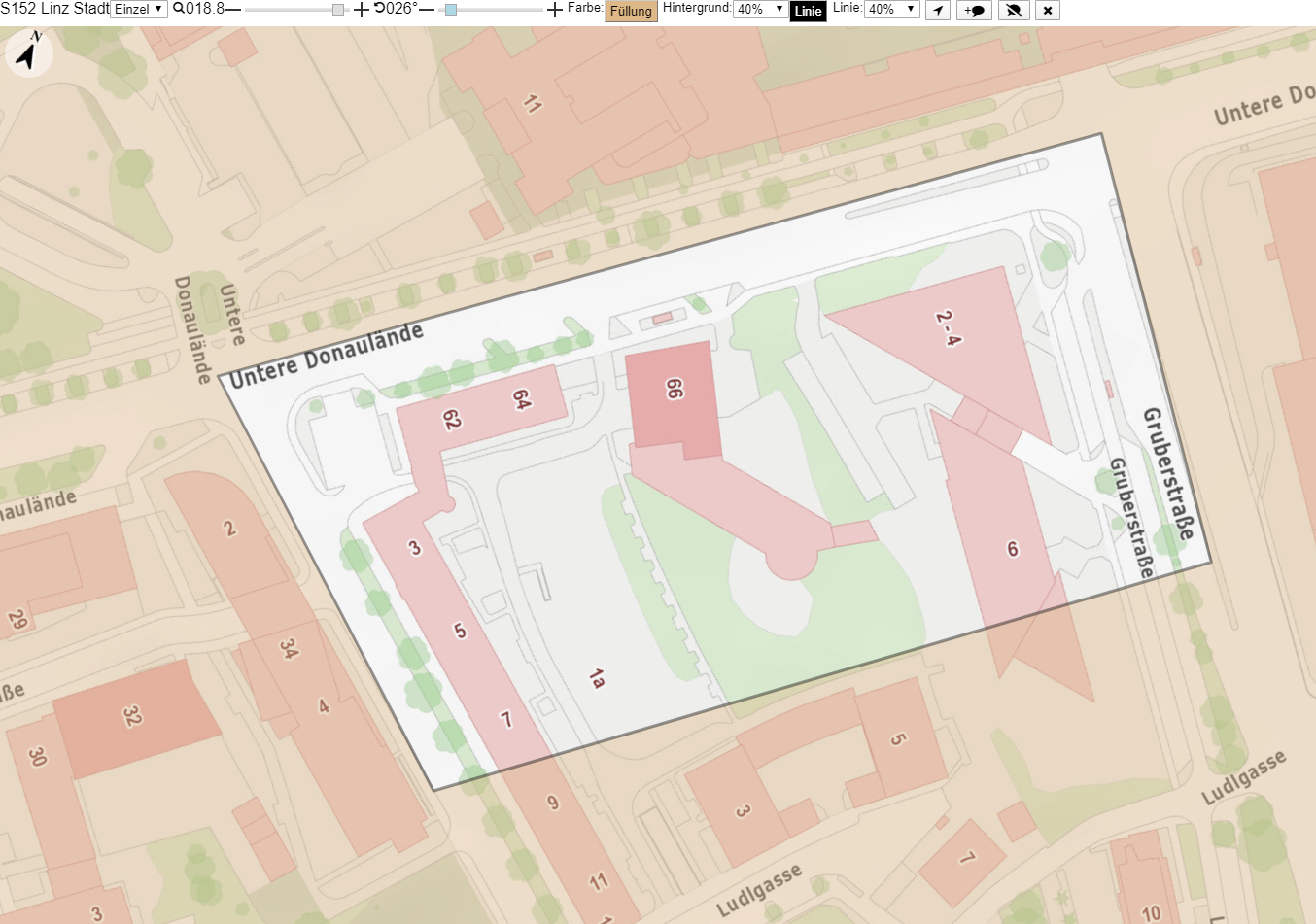The width and height of the screenshot is (1316, 924).
Task: Click building 66 on the map
Action: click(x=673, y=398)
